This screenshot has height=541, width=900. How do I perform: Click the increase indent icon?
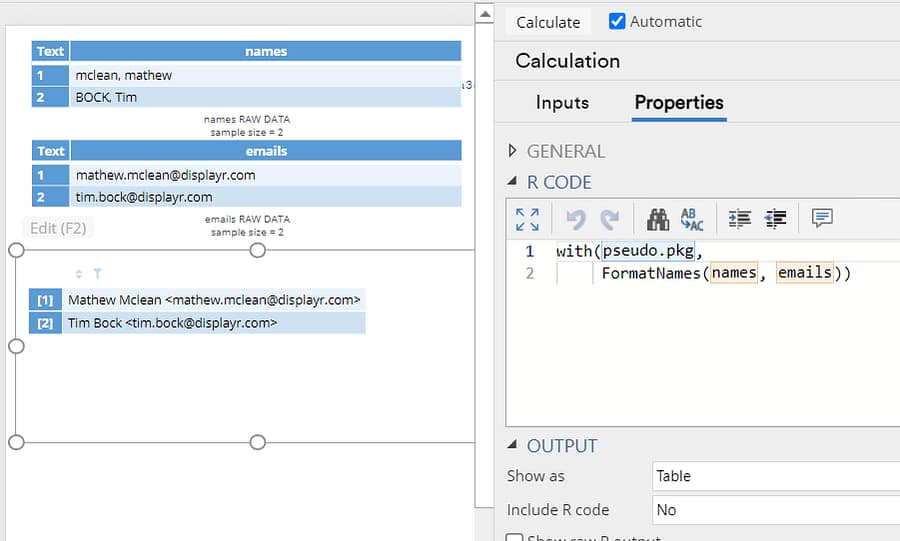[740, 219]
